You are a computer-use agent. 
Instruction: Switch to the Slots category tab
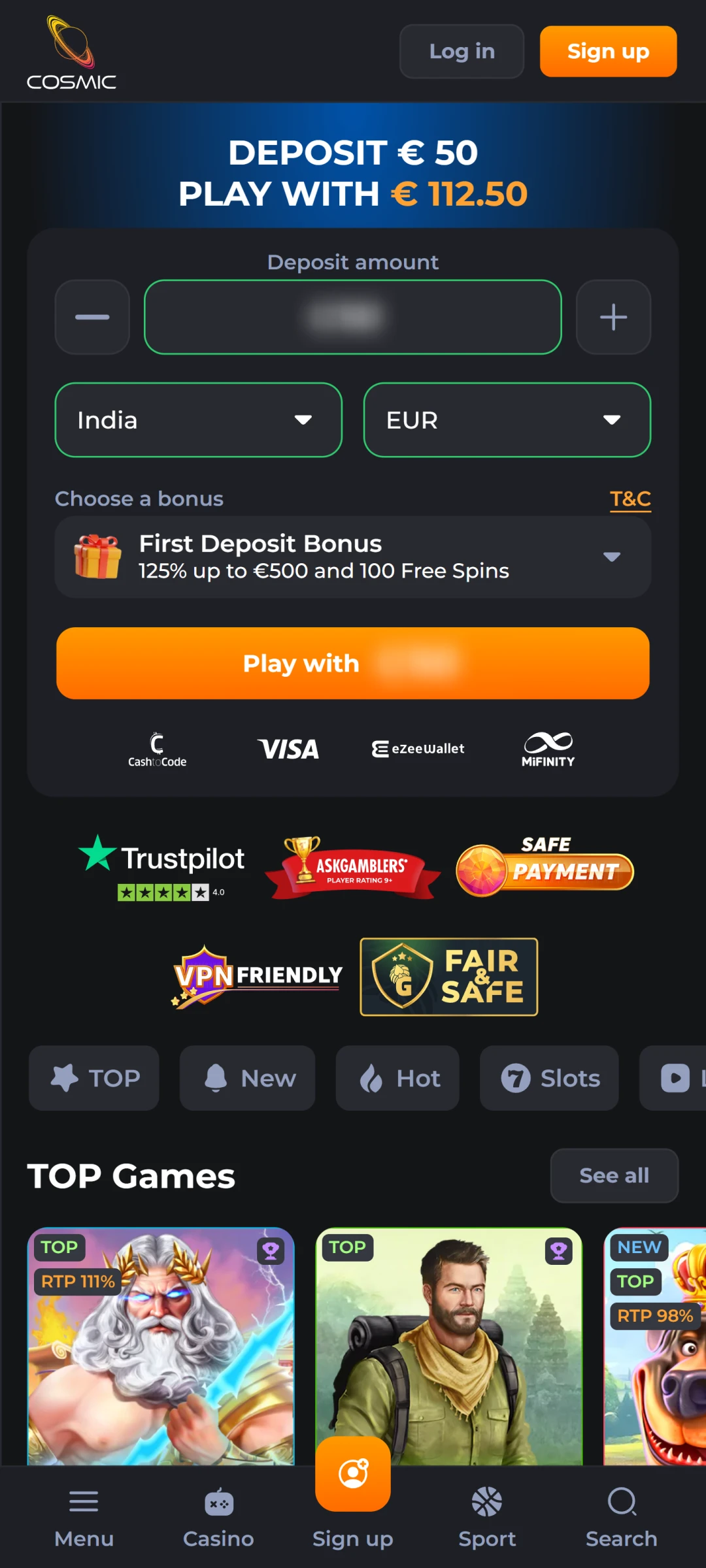point(549,1078)
